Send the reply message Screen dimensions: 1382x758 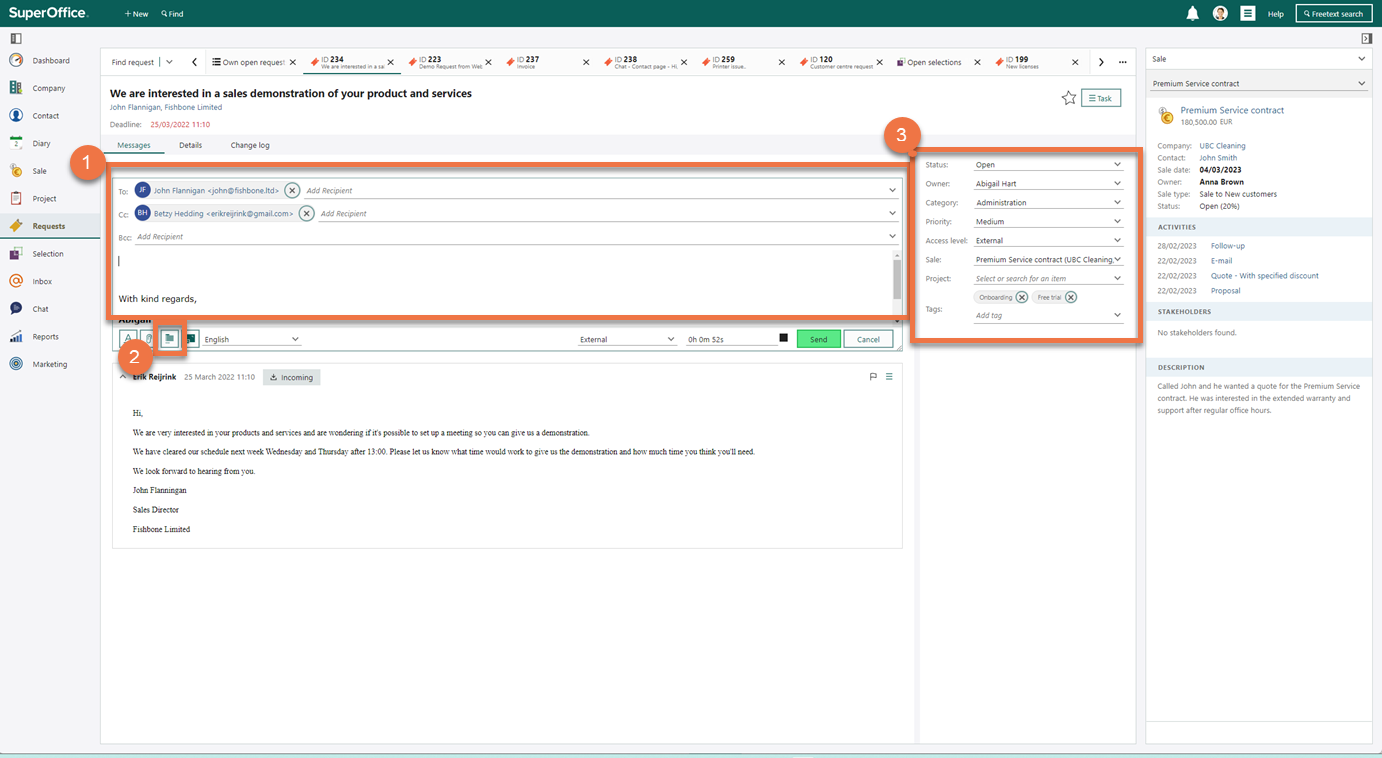[x=818, y=339]
